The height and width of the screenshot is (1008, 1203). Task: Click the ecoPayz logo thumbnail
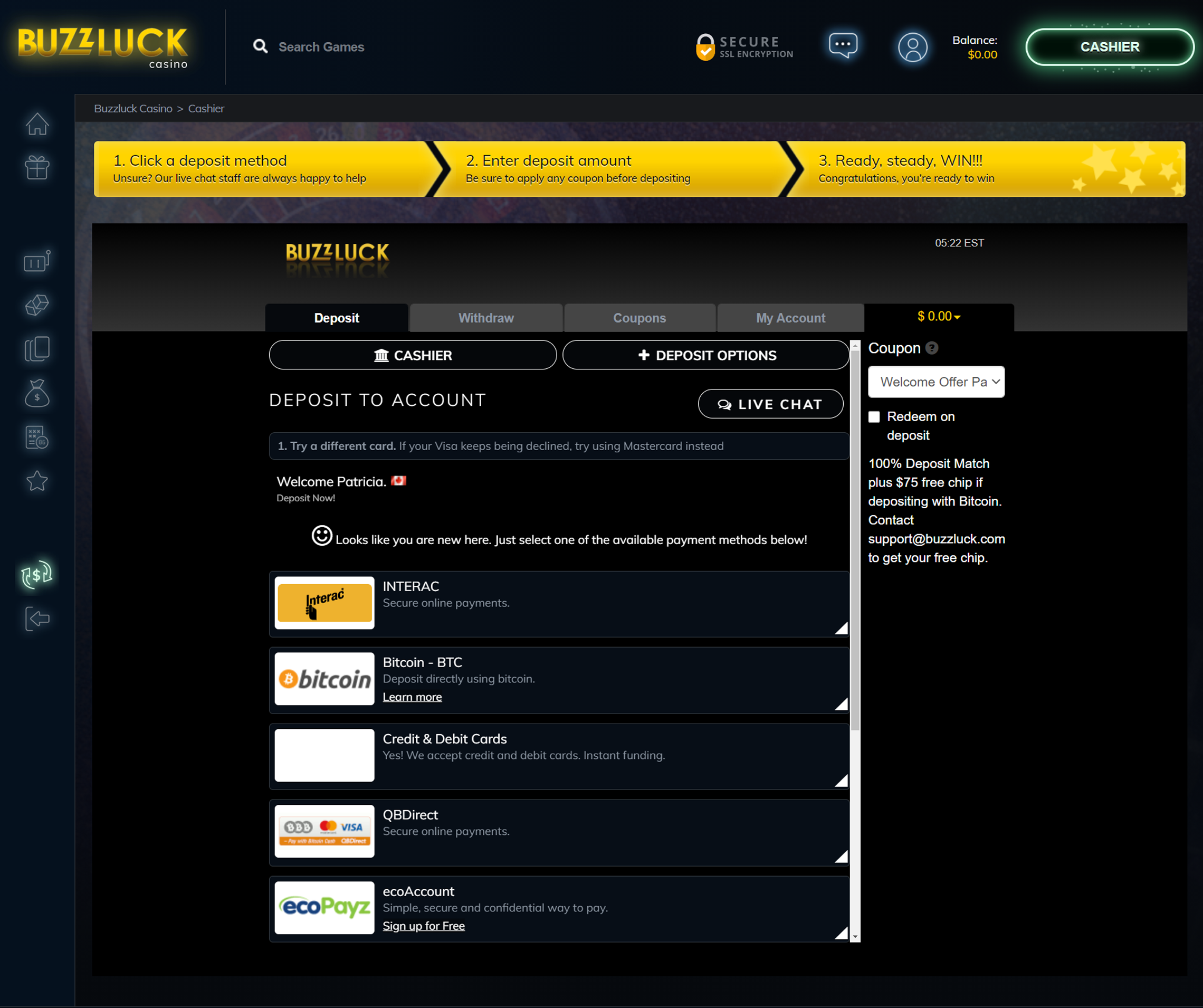[324, 908]
